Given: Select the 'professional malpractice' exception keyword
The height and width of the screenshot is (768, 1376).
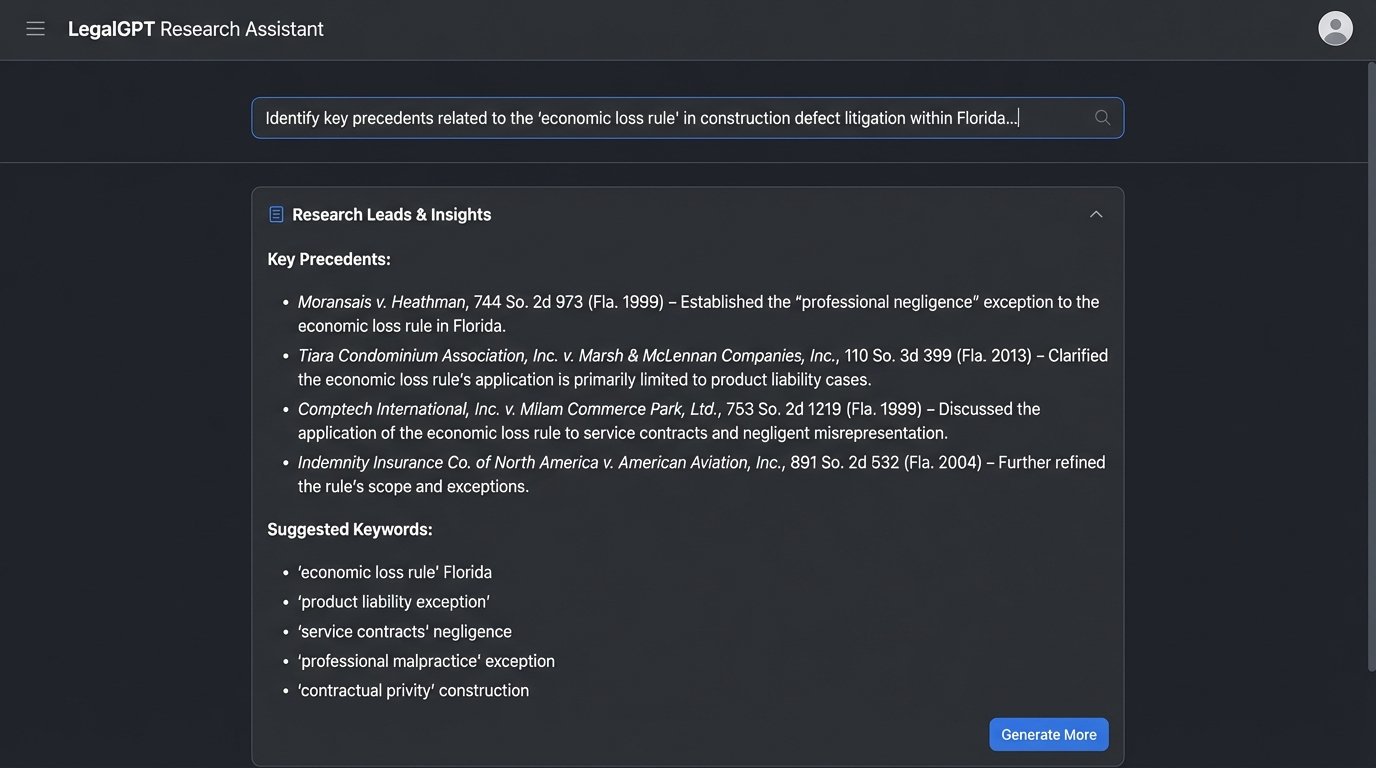Looking at the screenshot, I should tap(426, 659).
